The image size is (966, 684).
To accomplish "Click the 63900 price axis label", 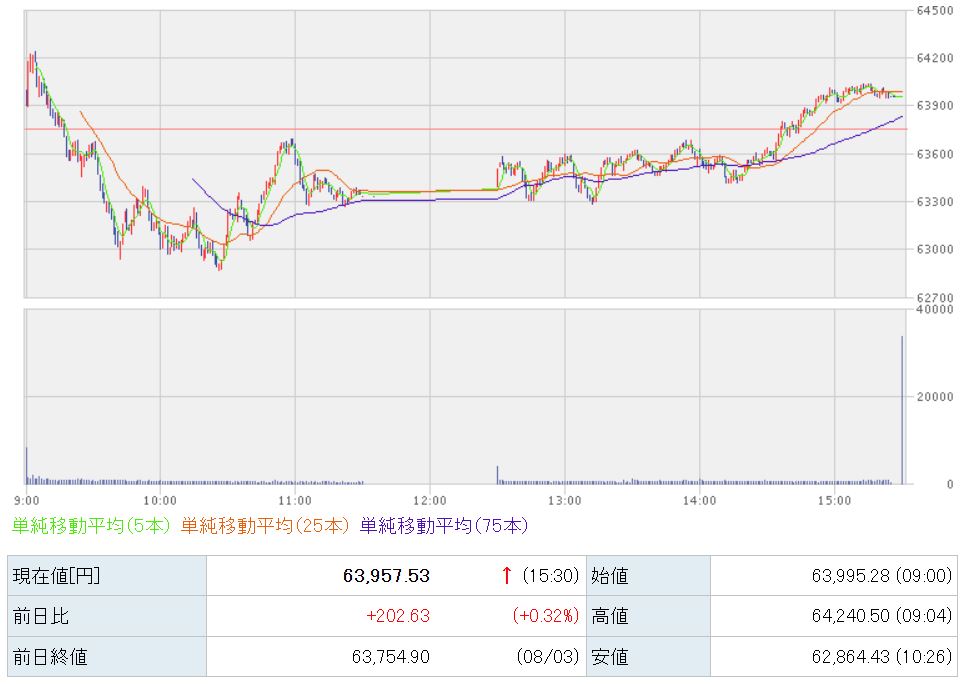I will pyautogui.click(x=935, y=106).
